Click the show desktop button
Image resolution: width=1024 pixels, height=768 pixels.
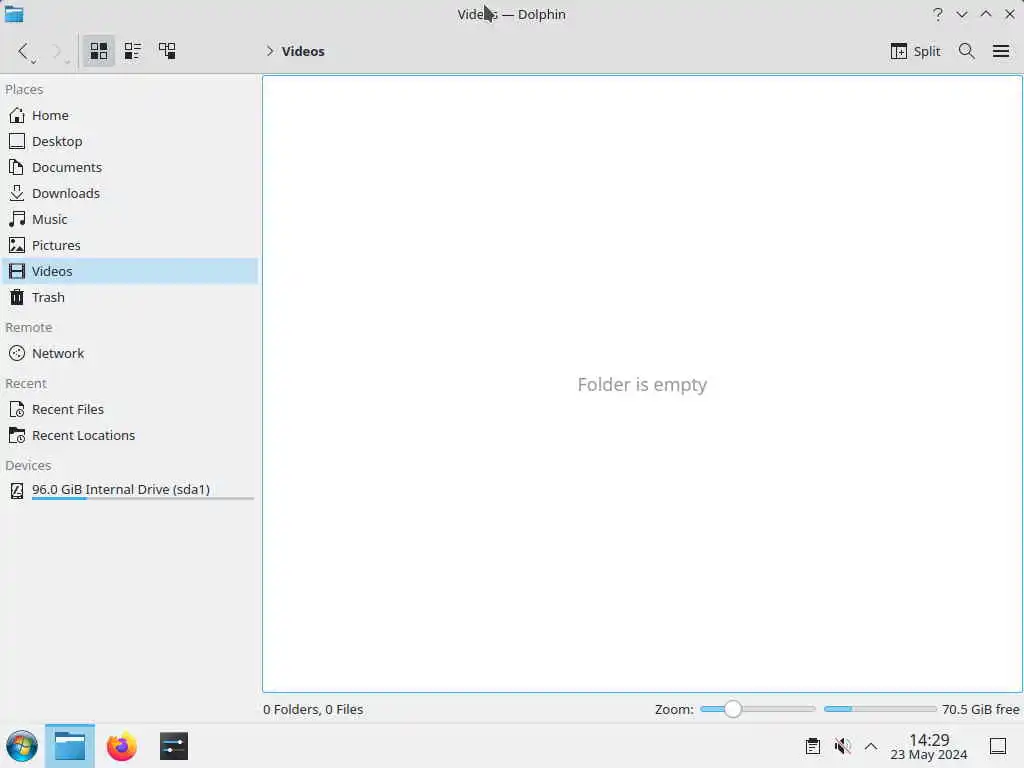click(998, 746)
